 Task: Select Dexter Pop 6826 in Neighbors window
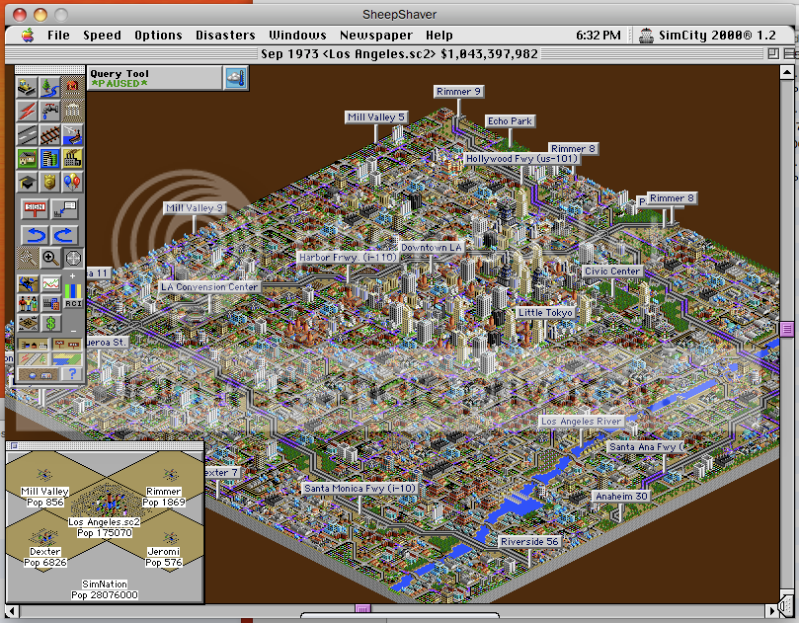[x=45, y=557]
